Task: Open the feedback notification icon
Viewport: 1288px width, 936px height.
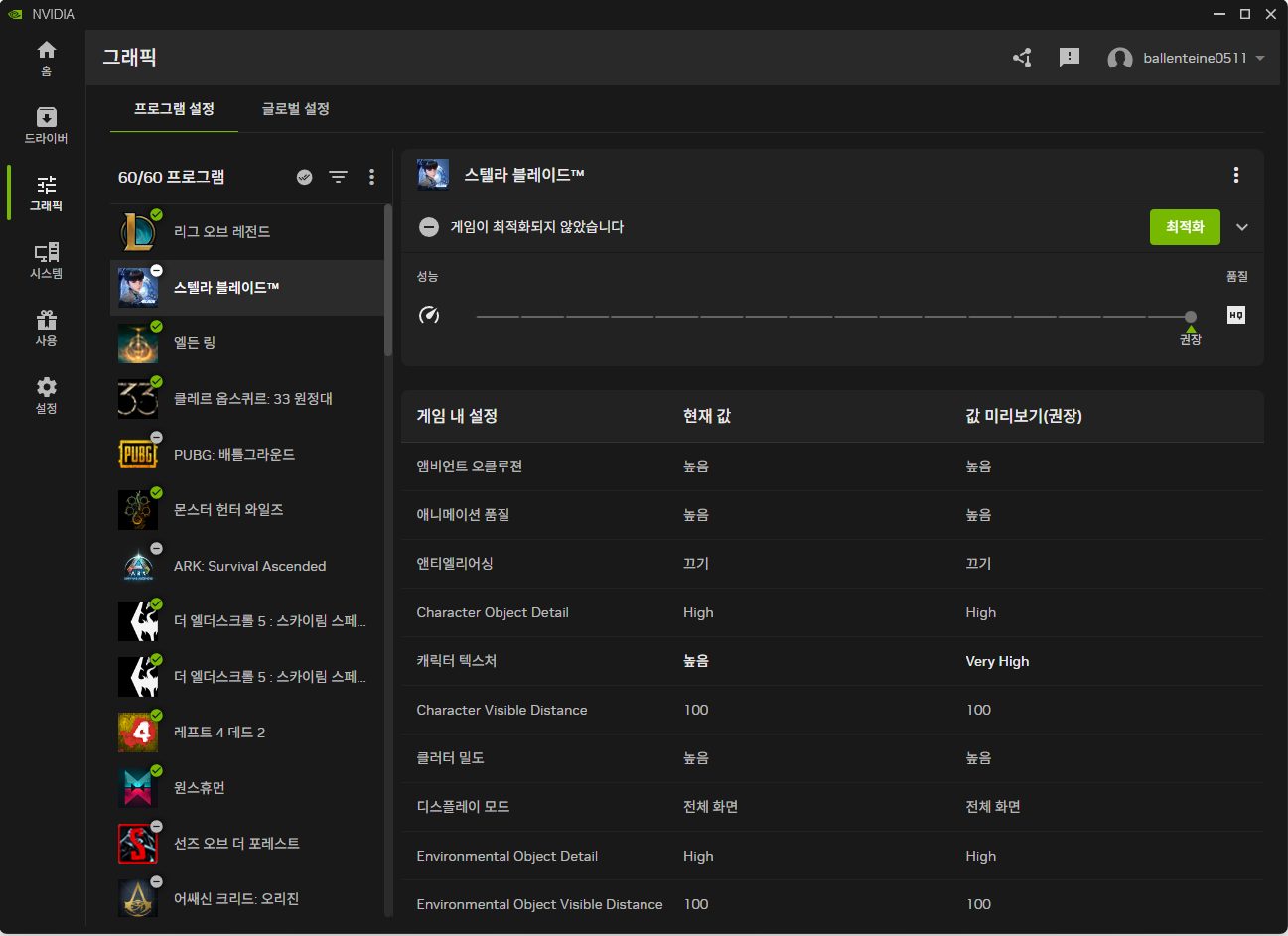Action: pyautogui.click(x=1070, y=58)
